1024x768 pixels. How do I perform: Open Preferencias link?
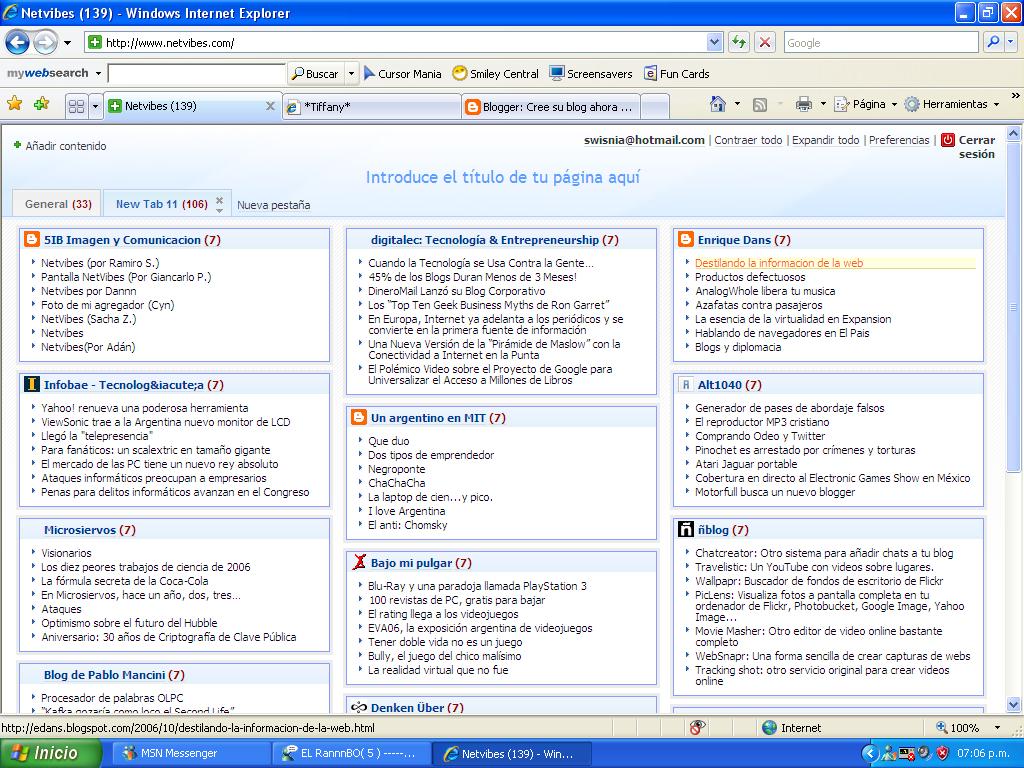899,140
